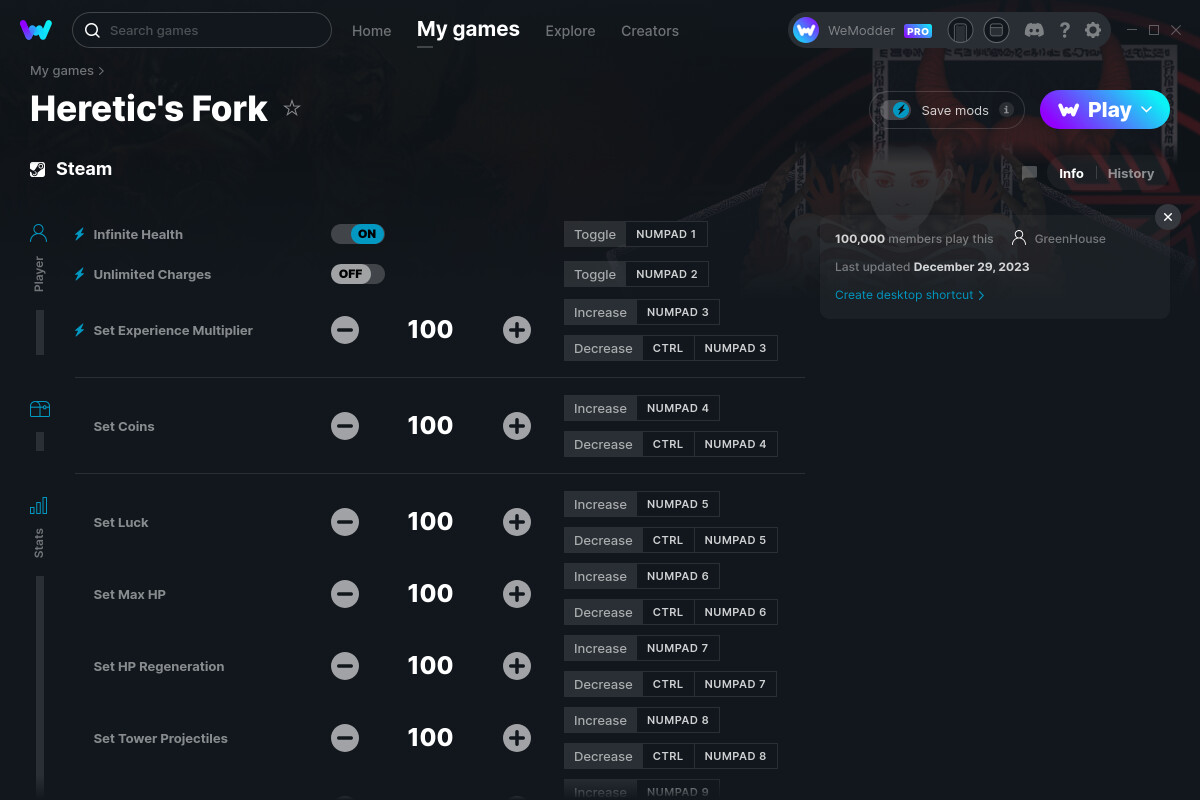Favorite Heretic's Fork using the star icon
The width and height of the screenshot is (1200, 800).
coord(291,108)
